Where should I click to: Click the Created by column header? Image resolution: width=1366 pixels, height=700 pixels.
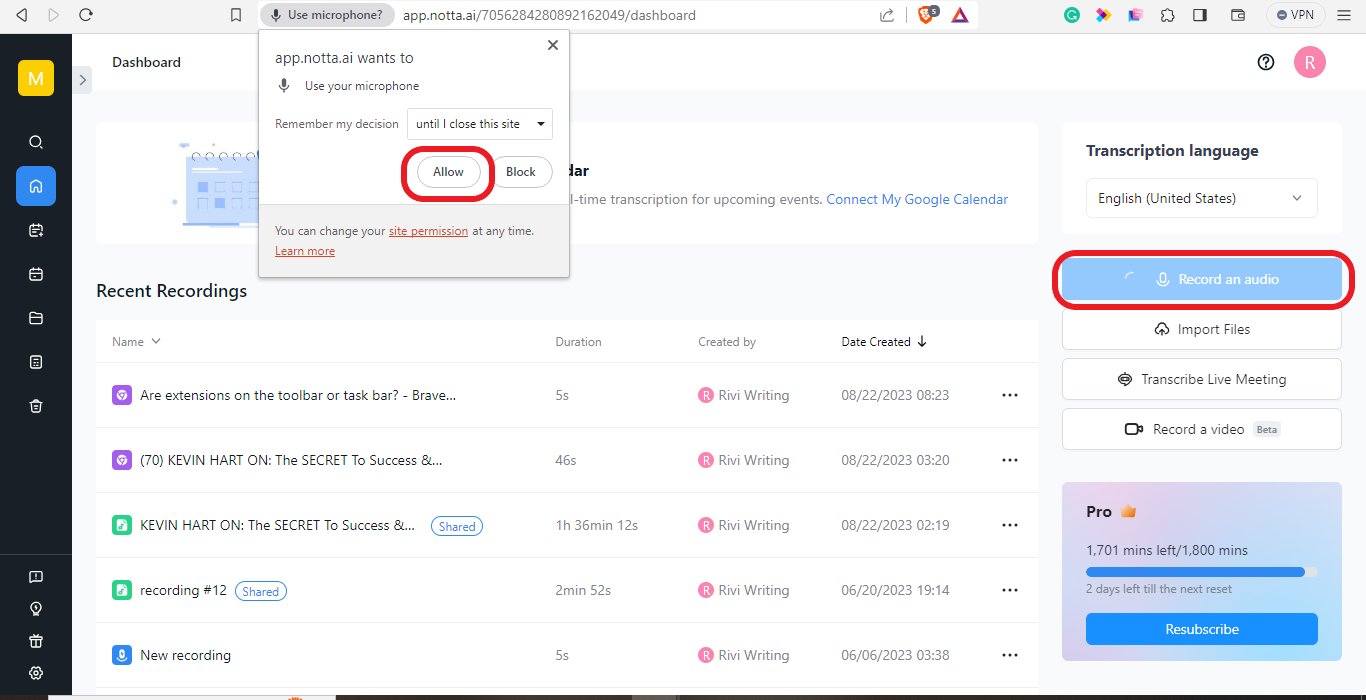point(727,342)
